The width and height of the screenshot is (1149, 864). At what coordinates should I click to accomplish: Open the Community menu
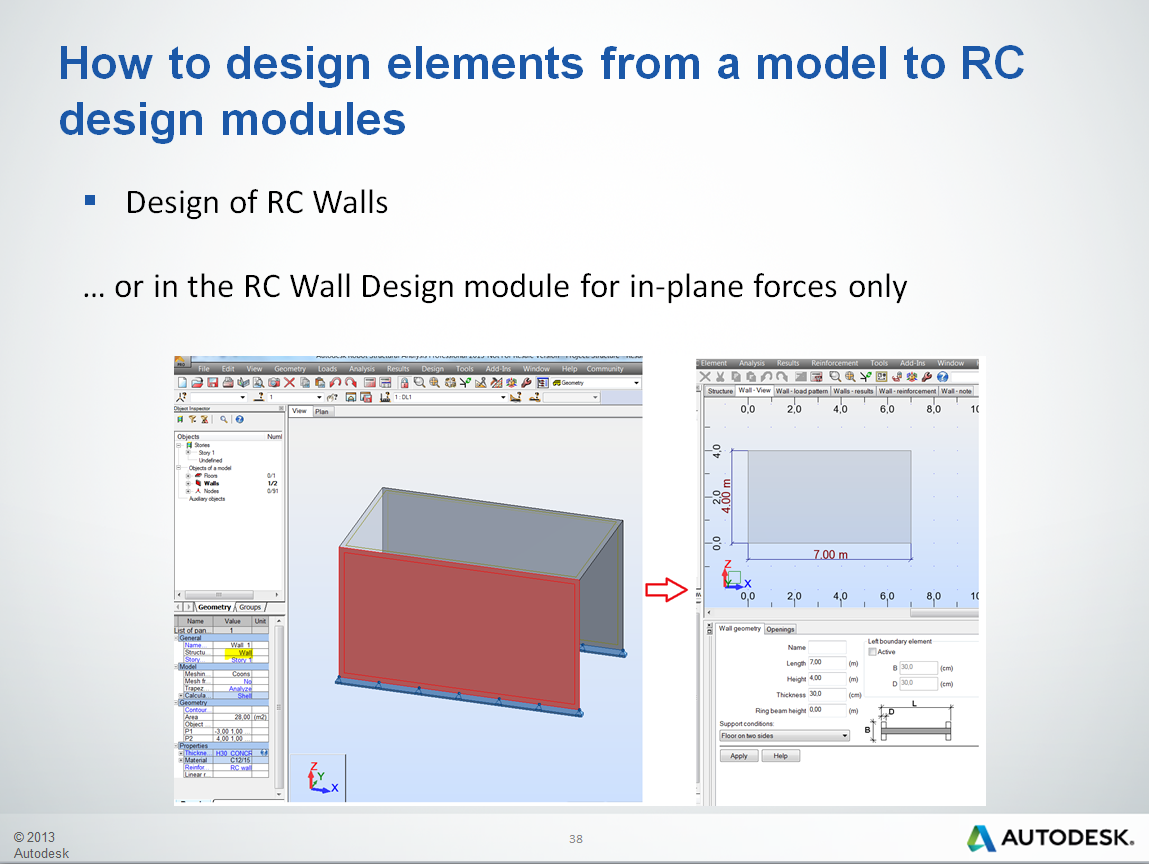[x=605, y=369]
